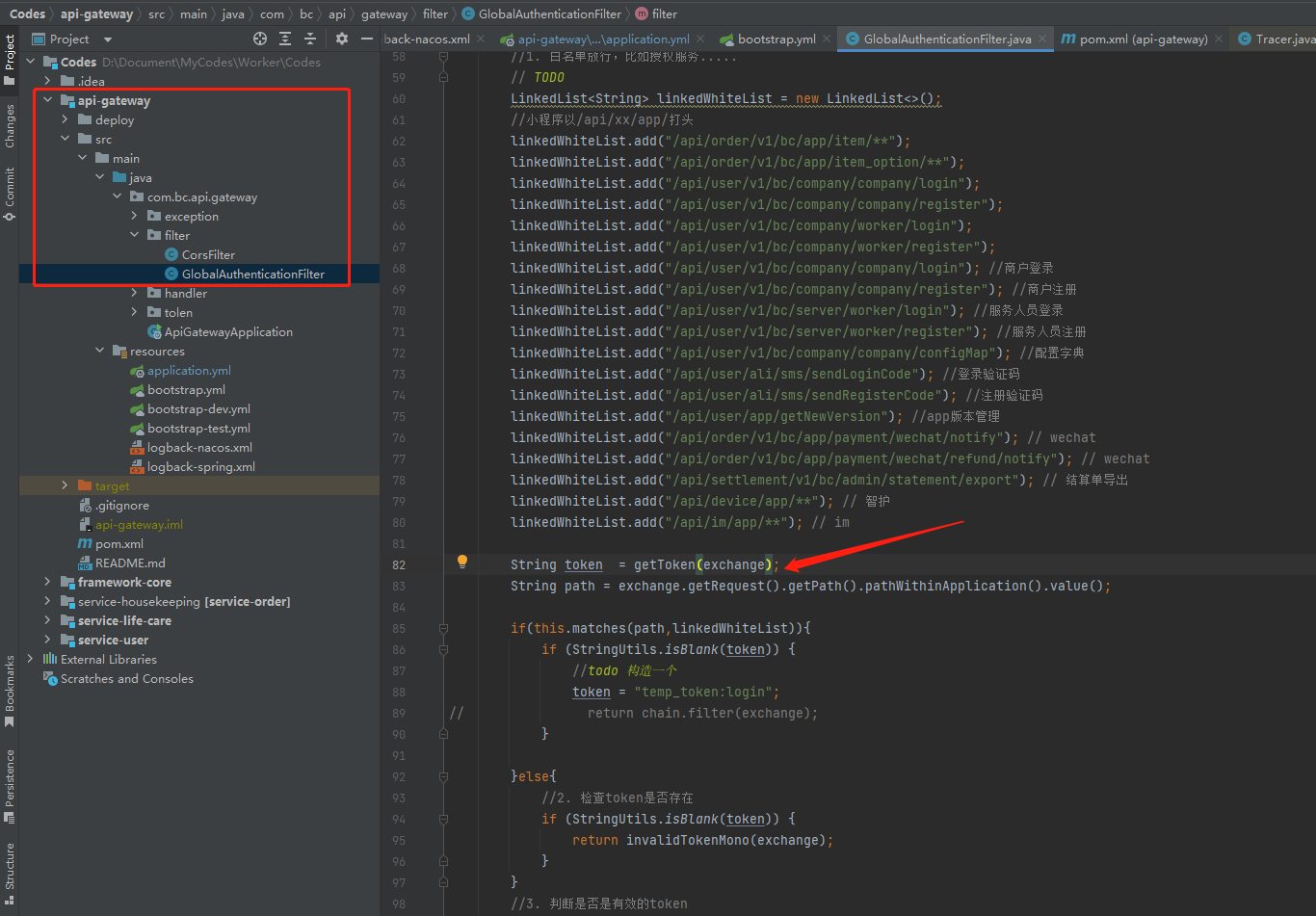Click the Spring icon beside bootstrap-dev.yml
Viewport: 1316px width, 916px height.
137,408
